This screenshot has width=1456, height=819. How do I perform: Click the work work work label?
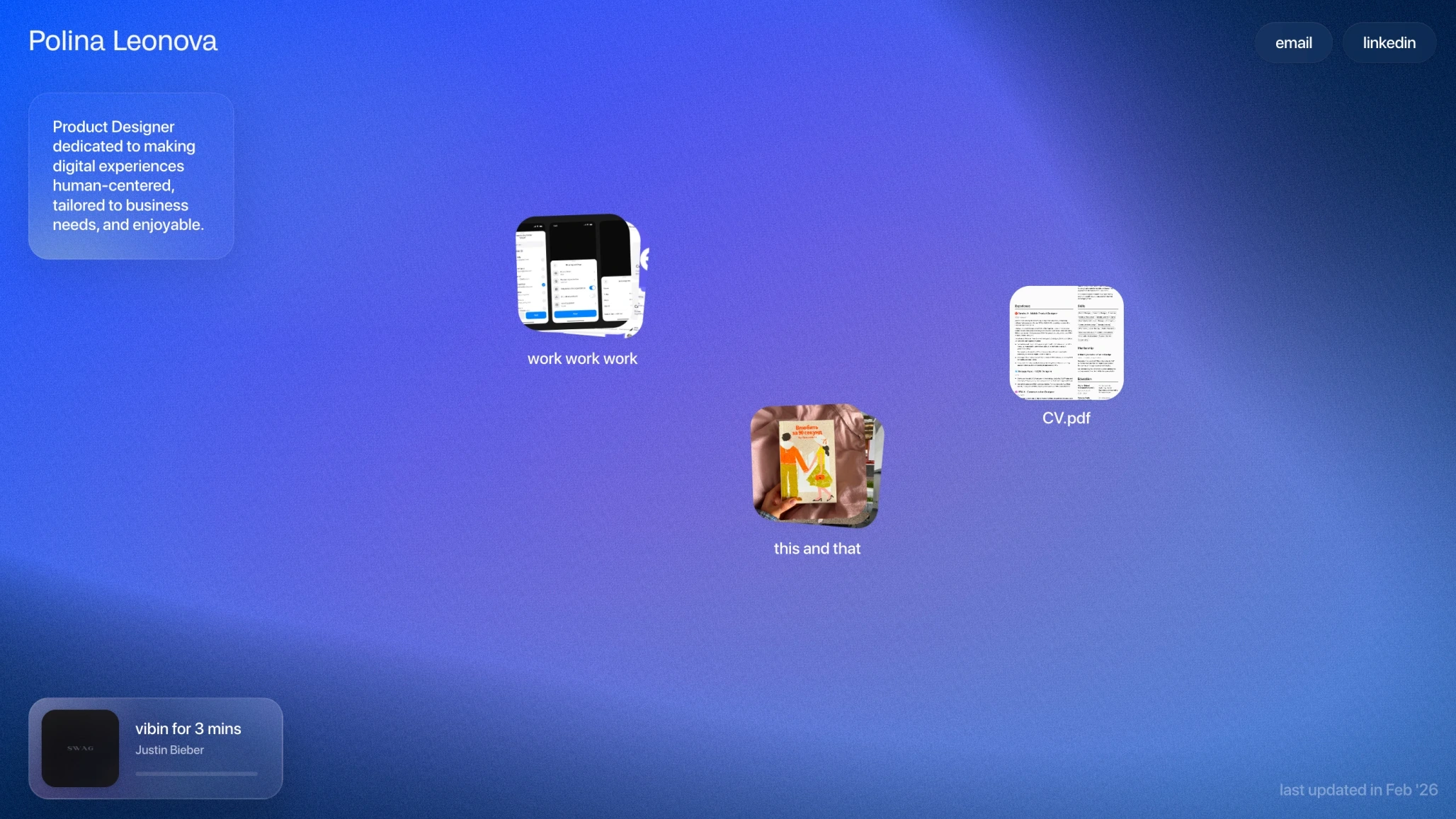[582, 359]
